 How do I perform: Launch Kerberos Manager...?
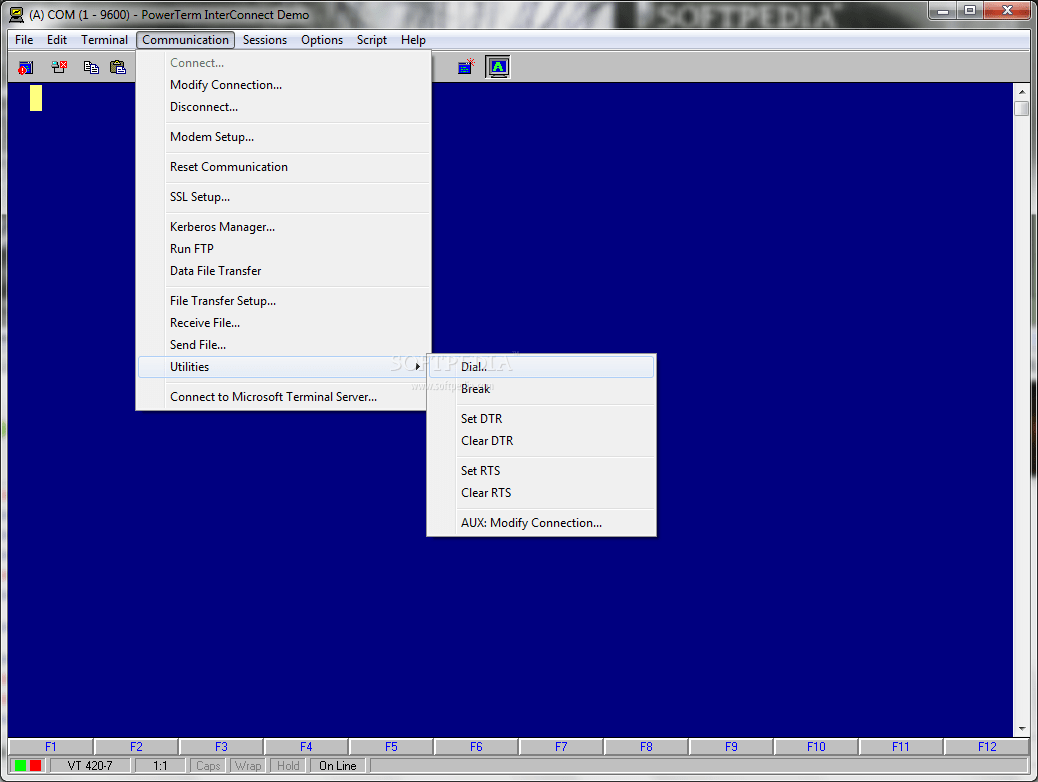(x=283, y=226)
